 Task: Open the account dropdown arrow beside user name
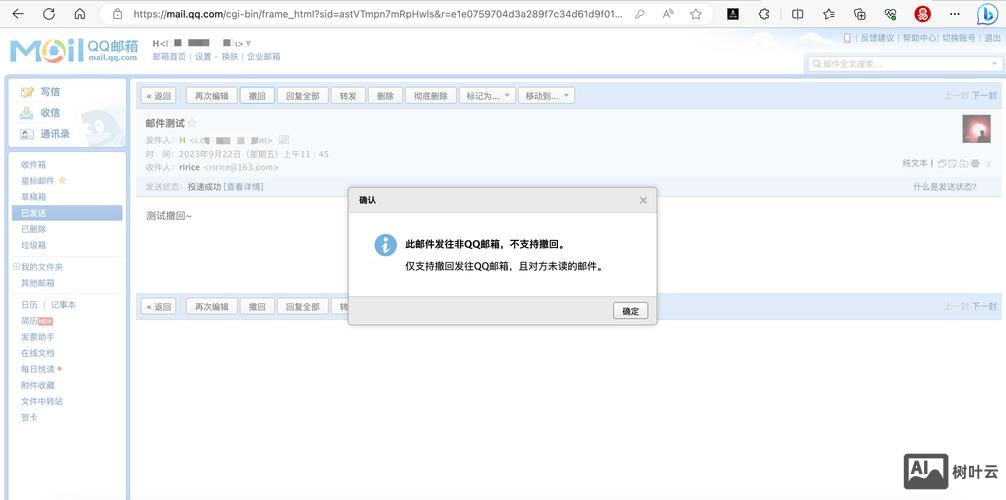coord(249,44)
